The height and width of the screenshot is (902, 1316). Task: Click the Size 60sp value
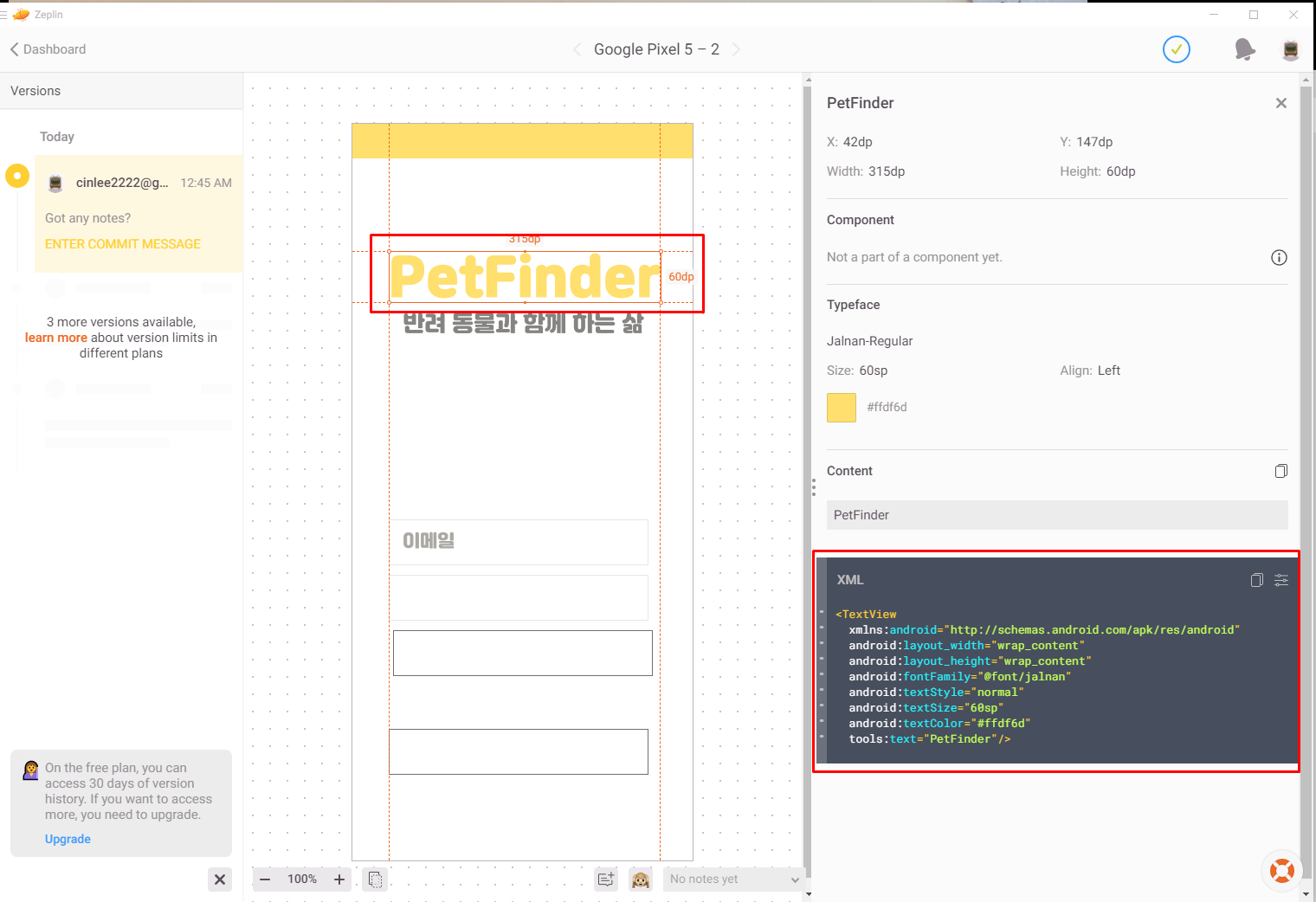click(x=874, y=370)
